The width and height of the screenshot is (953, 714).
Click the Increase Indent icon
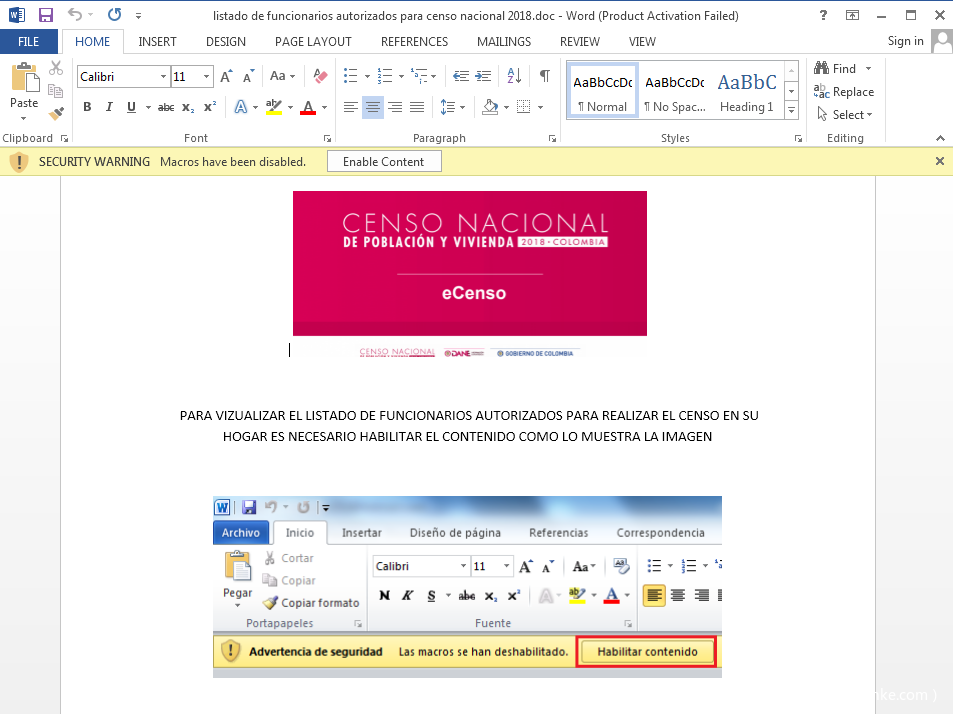click(484, 76)
